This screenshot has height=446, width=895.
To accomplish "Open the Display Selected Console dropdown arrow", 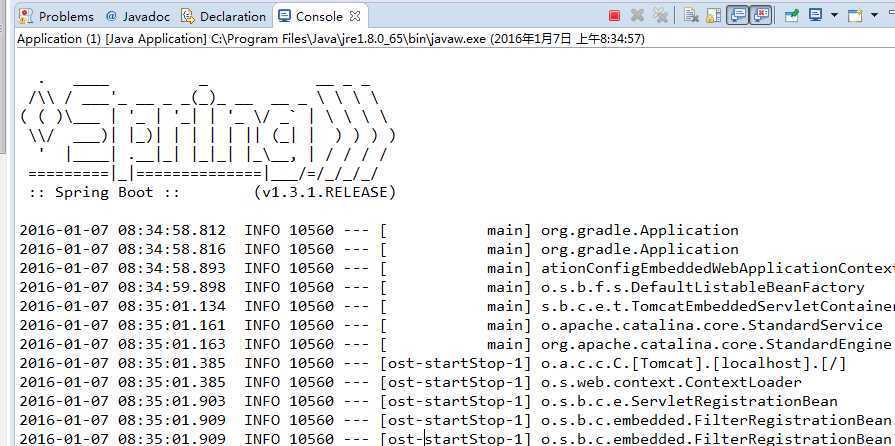I will (834, 16).
